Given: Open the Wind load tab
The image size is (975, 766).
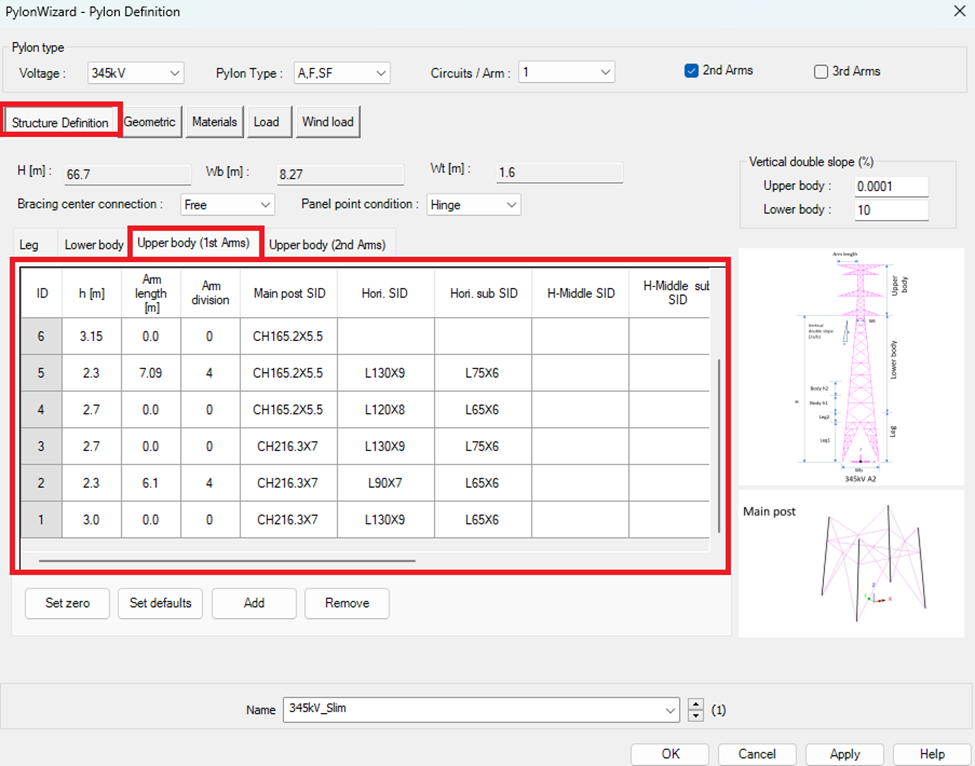Looking at the screenshot, I should click(x=327, y=122).
